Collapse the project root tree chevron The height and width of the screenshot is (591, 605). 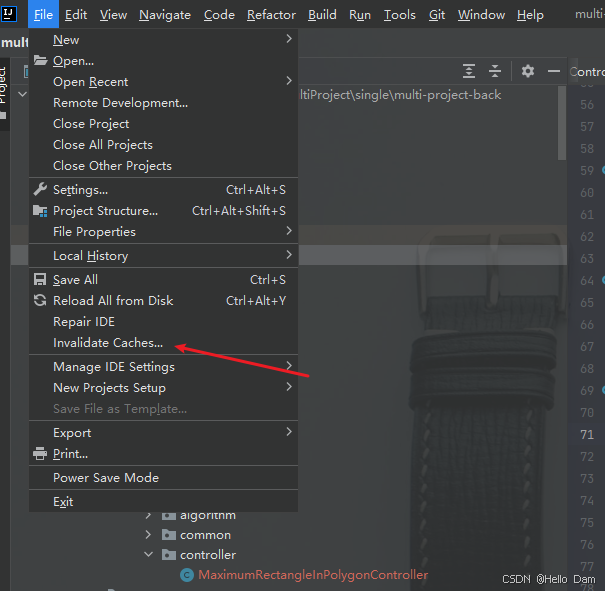coord(22,94)
